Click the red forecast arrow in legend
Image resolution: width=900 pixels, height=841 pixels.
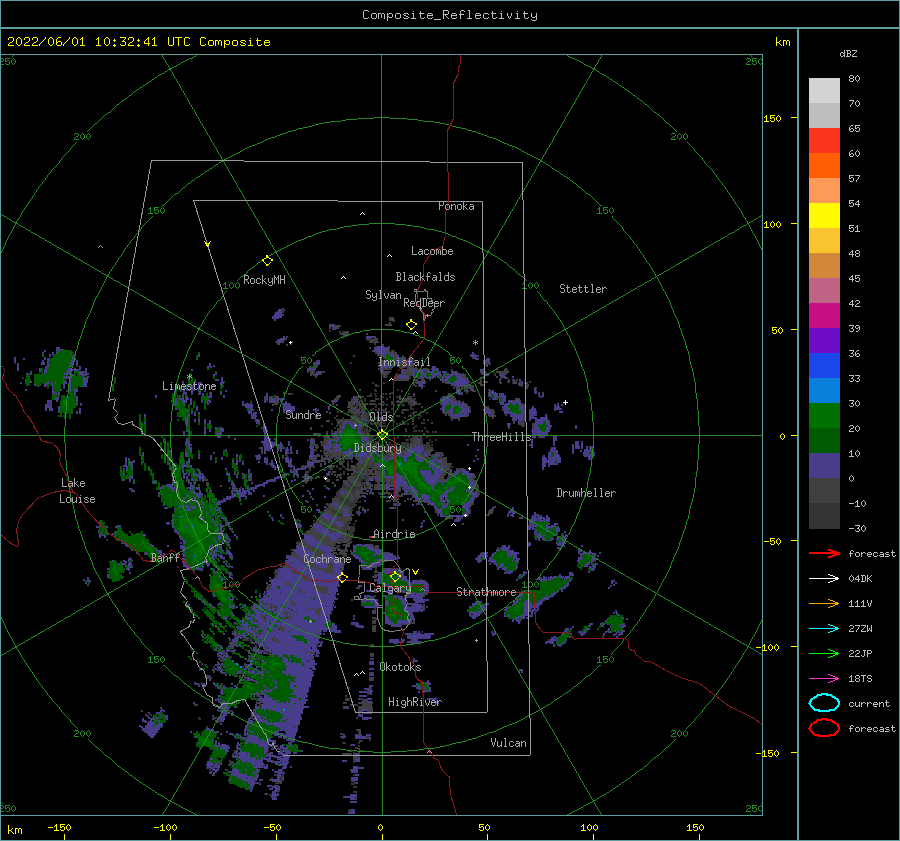click(824, 553)
